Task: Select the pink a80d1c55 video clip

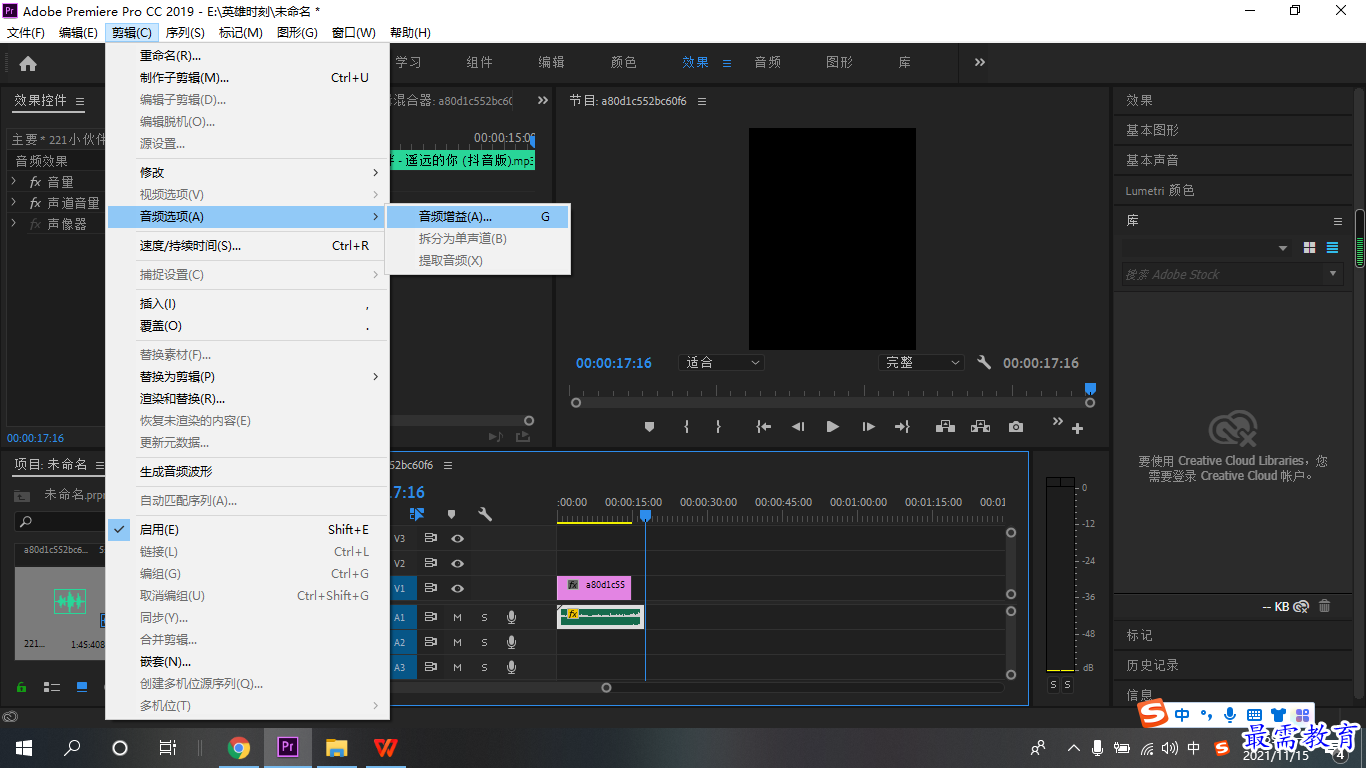Action: coord(594,587)
